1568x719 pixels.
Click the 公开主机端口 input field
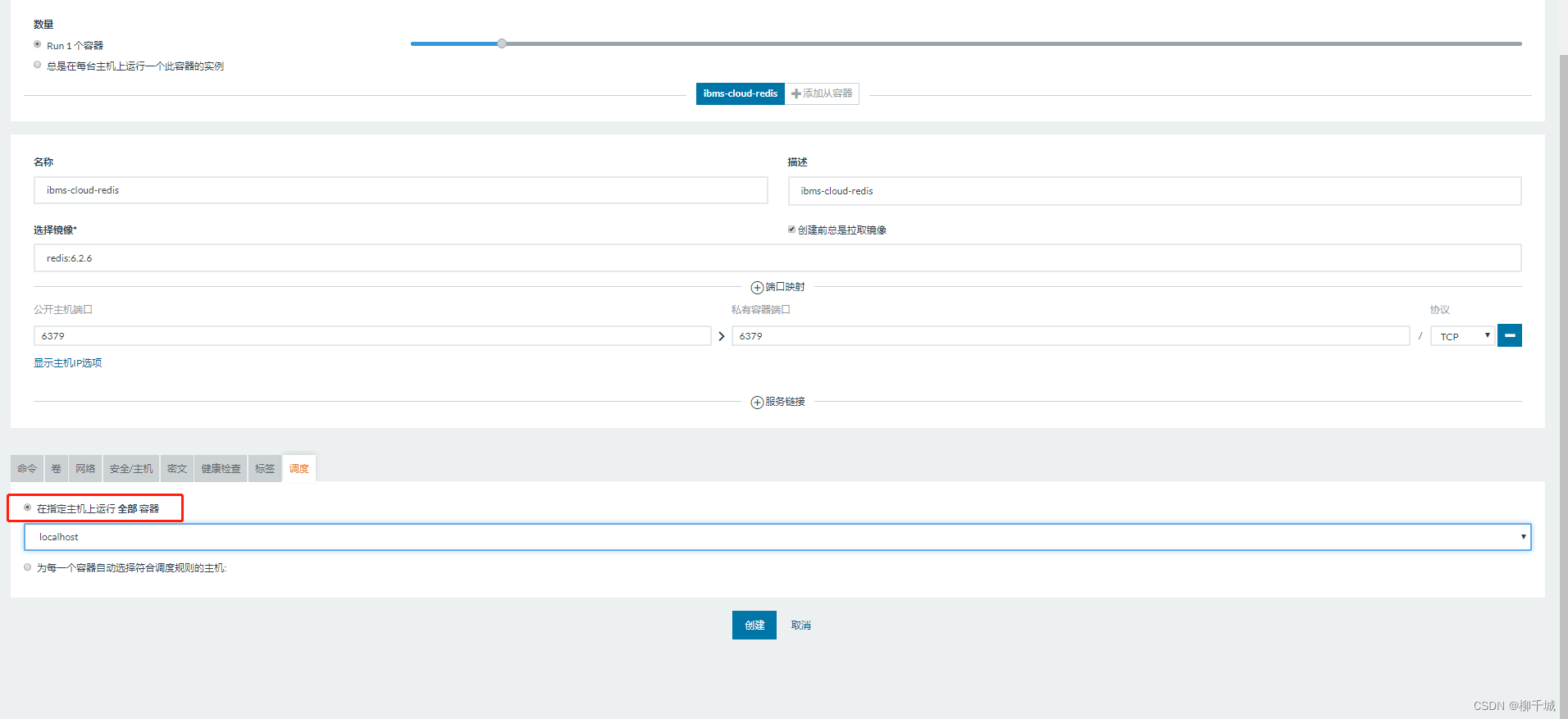click(x=372, y=336)
